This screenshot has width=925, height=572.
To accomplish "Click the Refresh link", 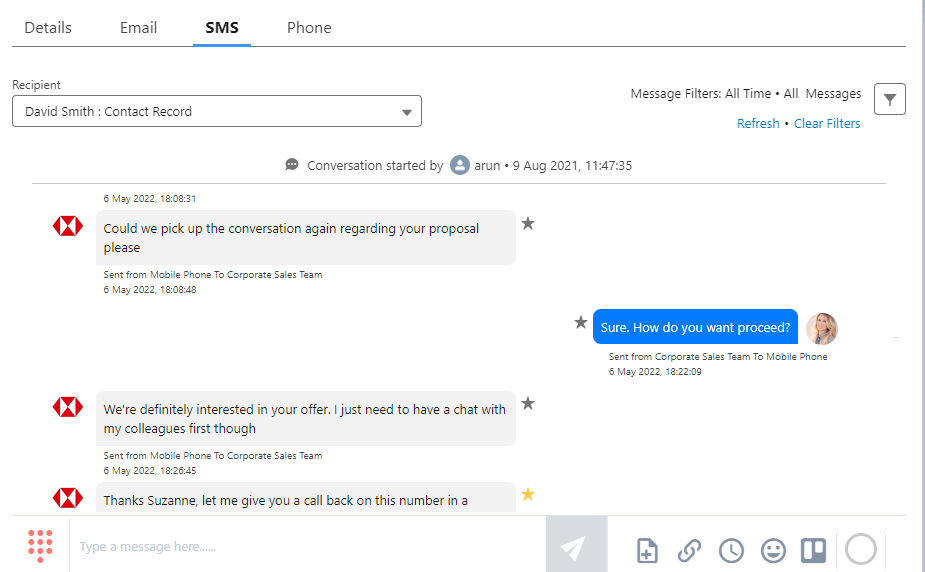I will (758, 123).
